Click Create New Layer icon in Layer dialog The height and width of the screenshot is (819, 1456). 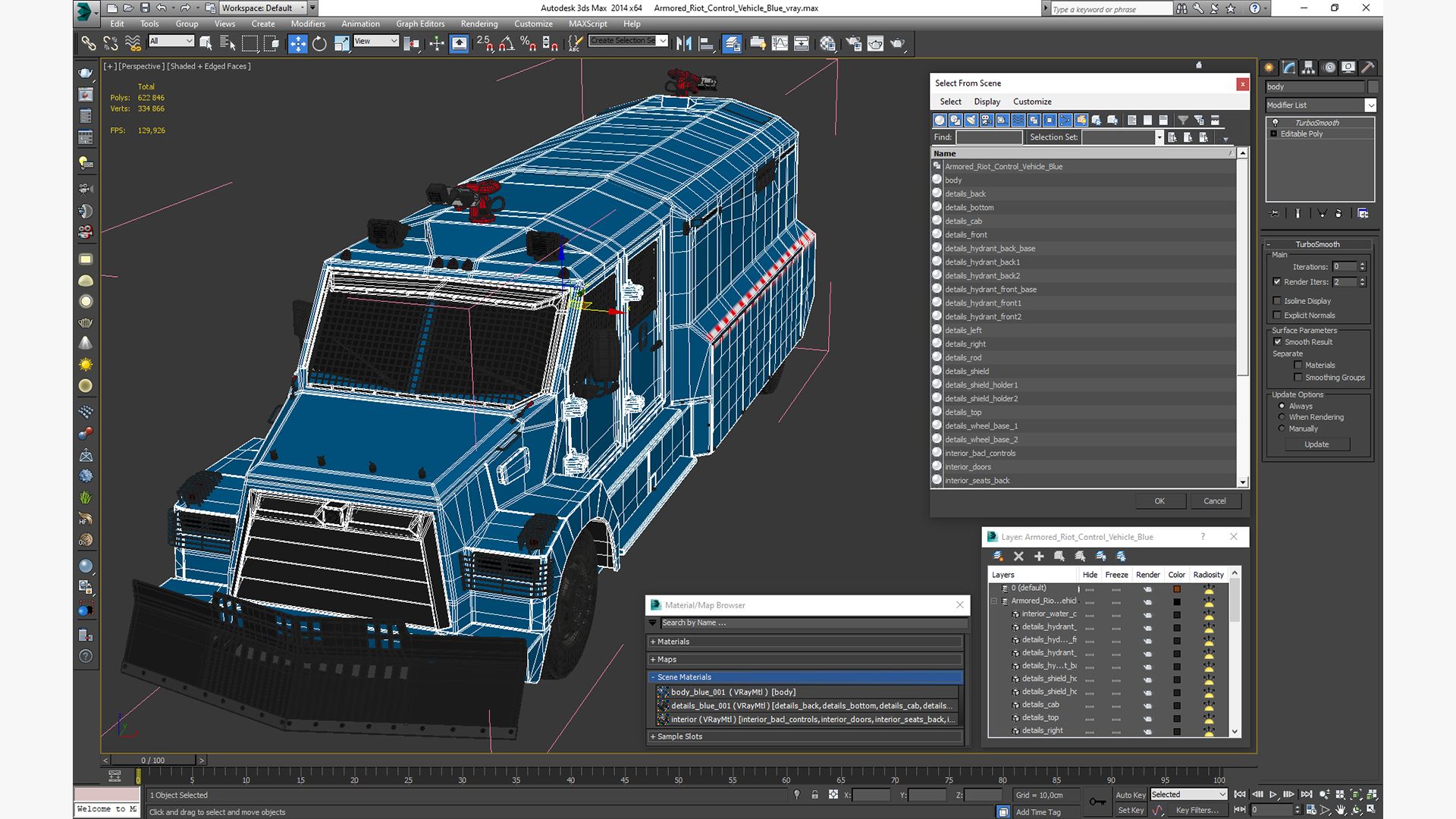click(999, 557)
